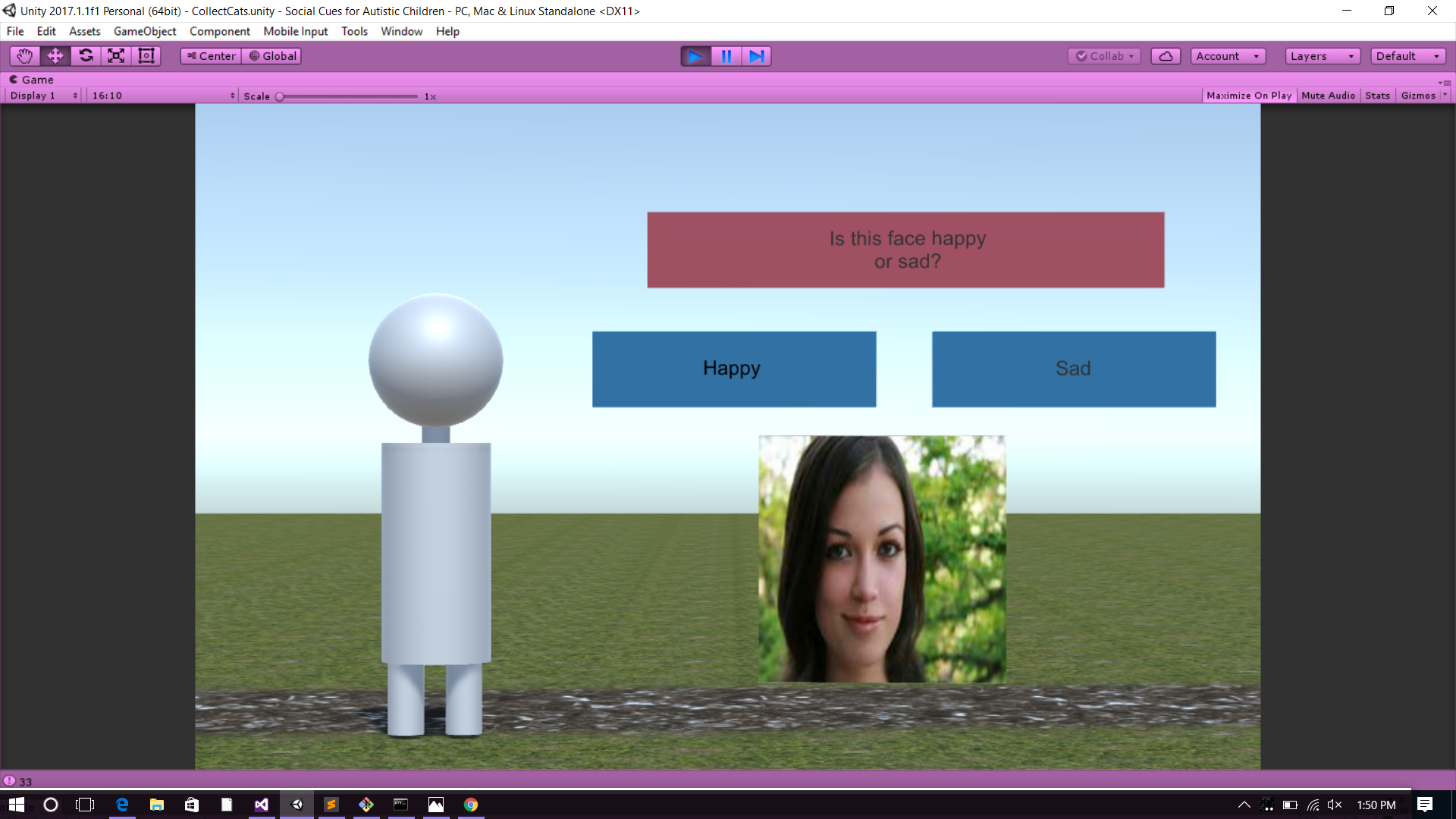Click the Game view Scale slider
This screenshot has width=1456, height=819.
click(x=348, y=96)
